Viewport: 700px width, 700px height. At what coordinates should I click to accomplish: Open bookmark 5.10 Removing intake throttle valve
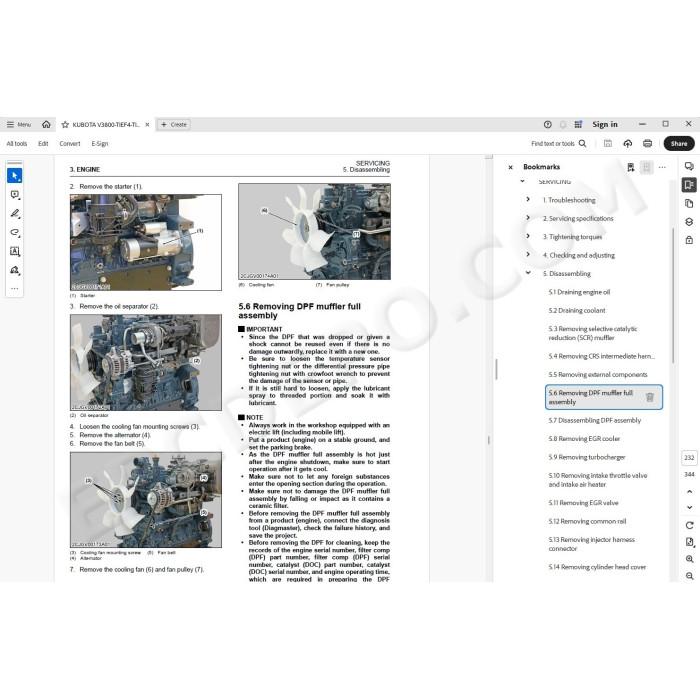598,480
